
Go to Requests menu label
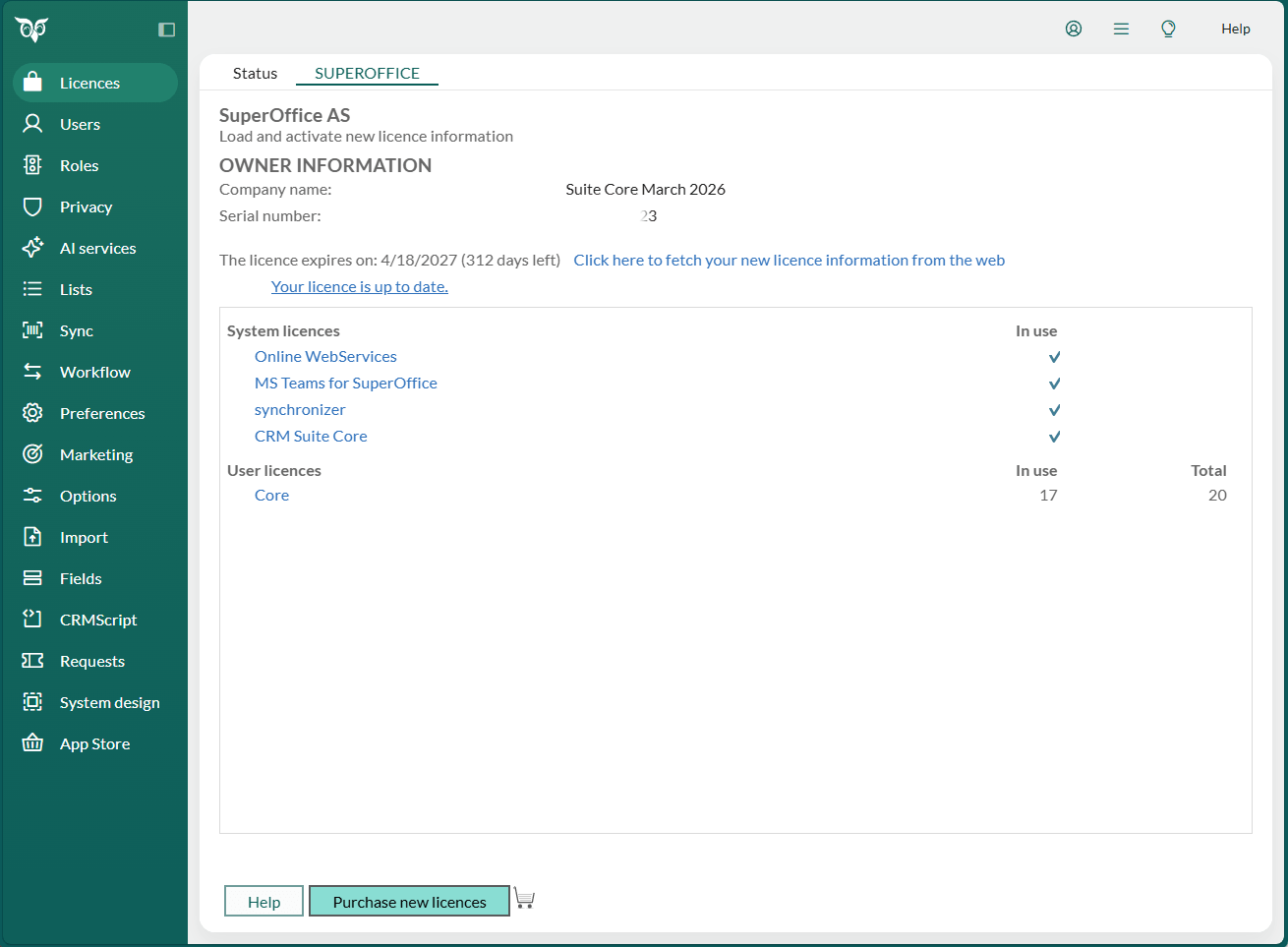tap(92, 661)
